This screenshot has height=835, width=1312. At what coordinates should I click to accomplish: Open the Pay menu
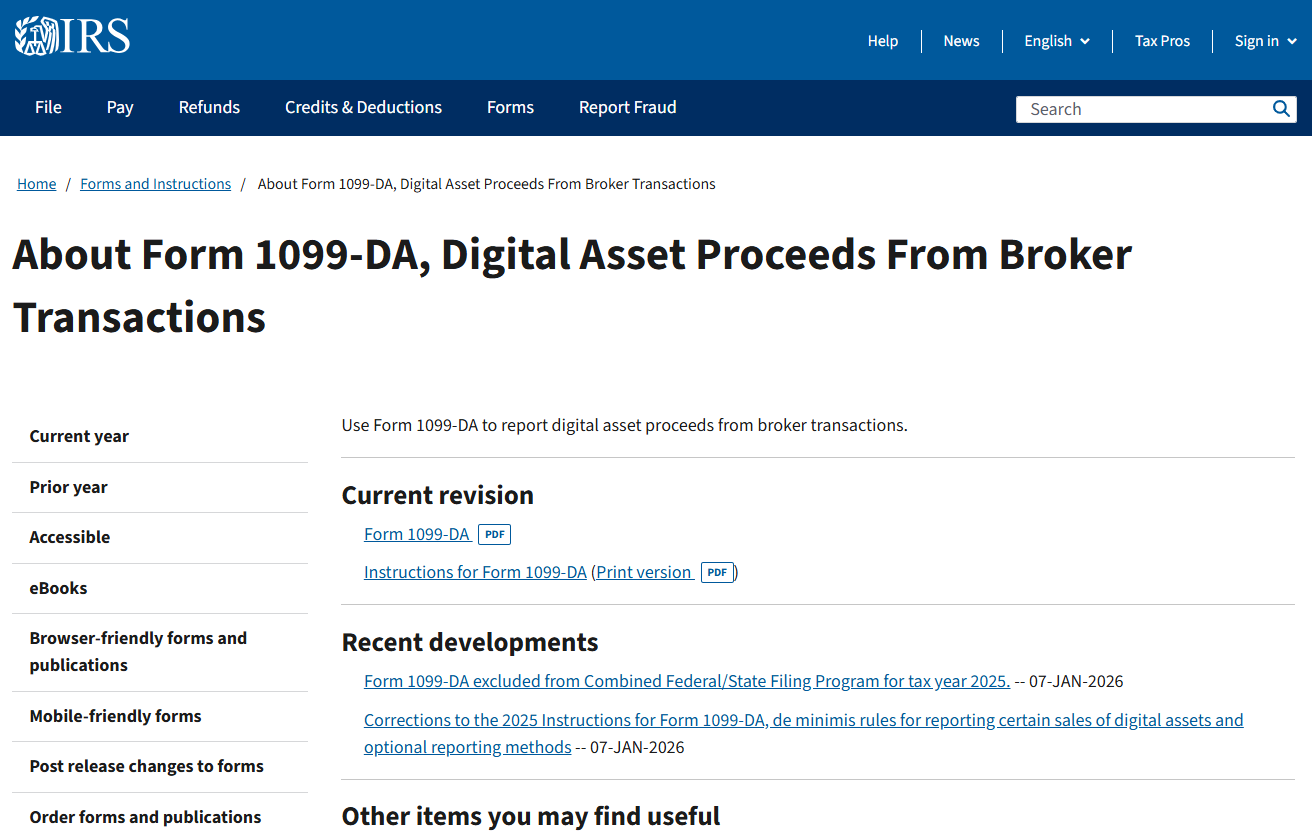pyautogui.click(x=120, y=107)
